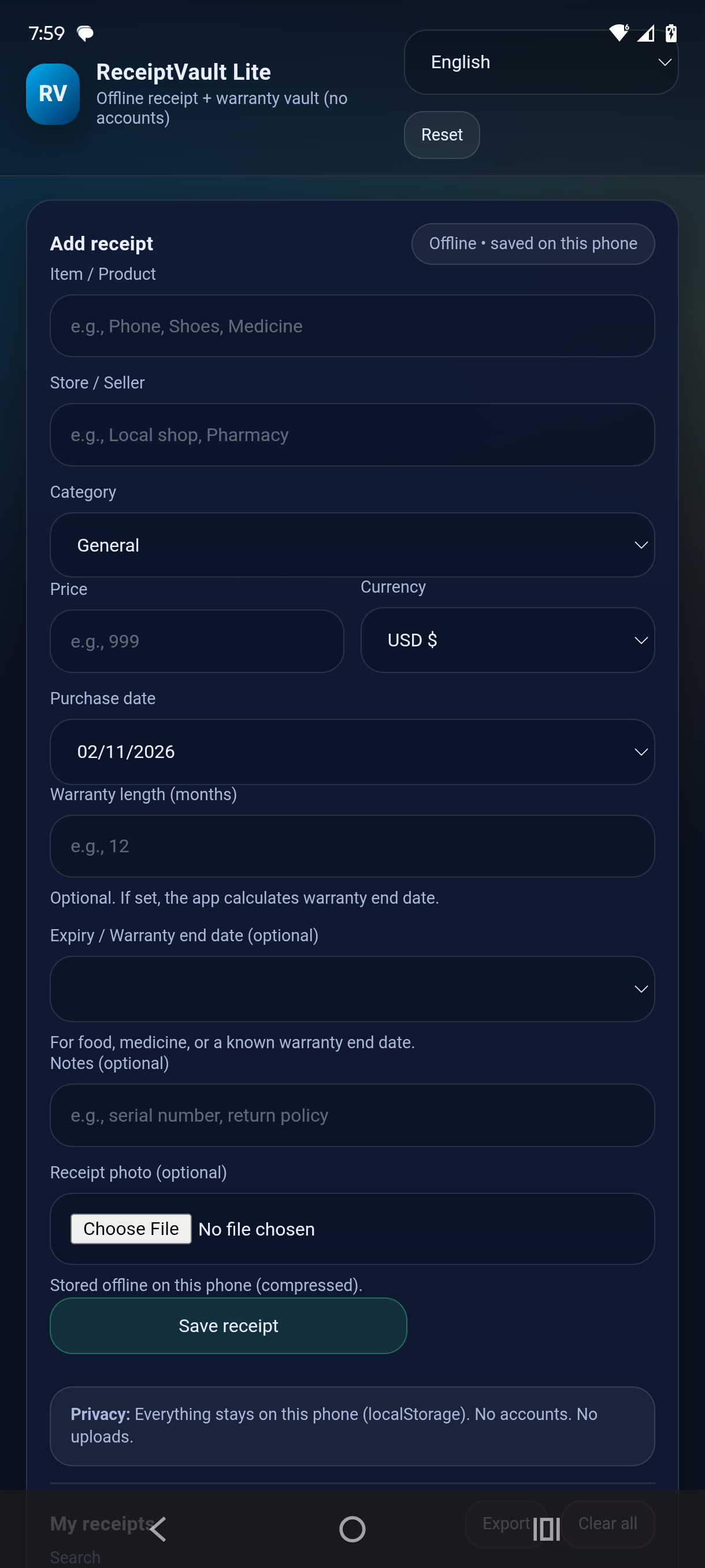This screenshot has height=1568, width=705.
Task: Click the Item / Product input field
Action: coord(351,326)
